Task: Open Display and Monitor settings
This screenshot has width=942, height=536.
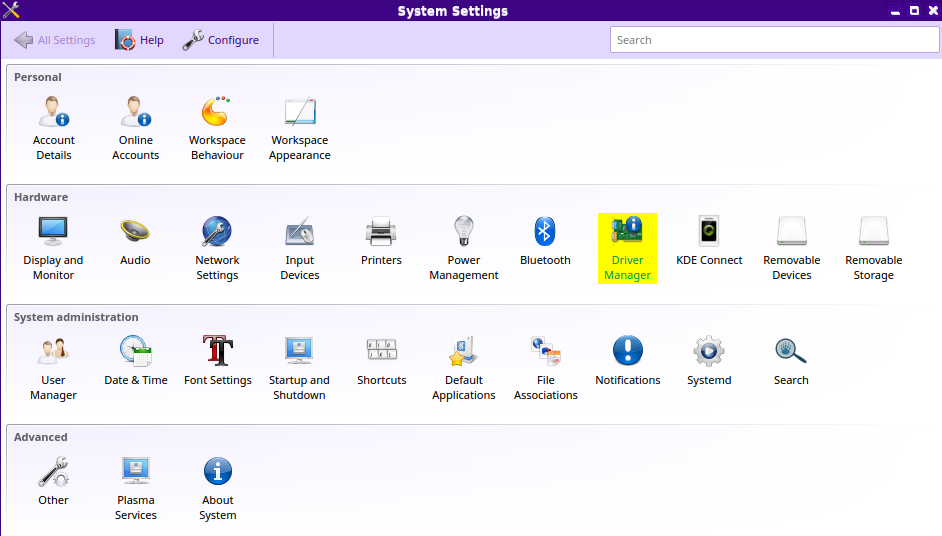Action: click(54, 247)
